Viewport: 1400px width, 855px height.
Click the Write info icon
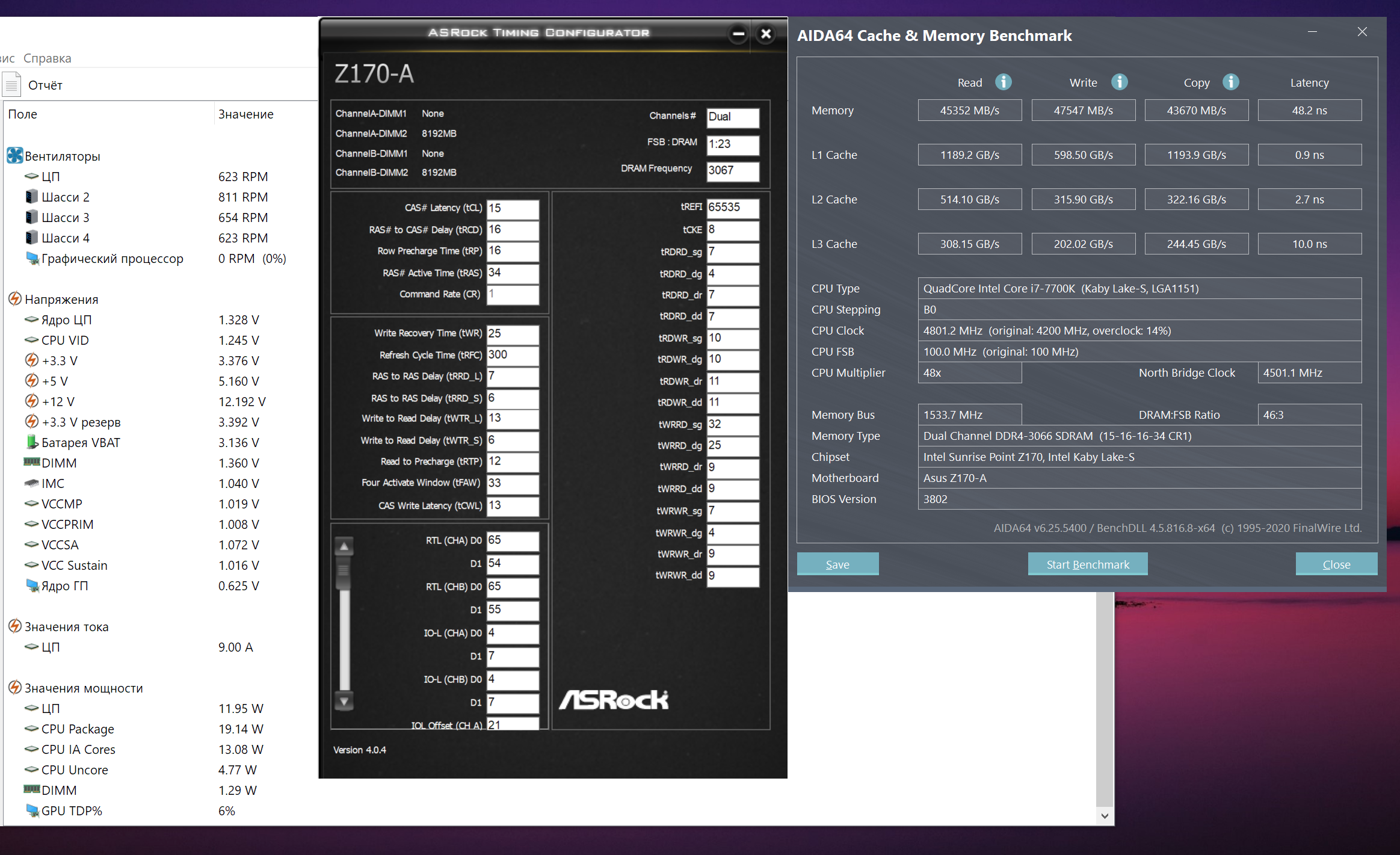[x=1119, y=82]
